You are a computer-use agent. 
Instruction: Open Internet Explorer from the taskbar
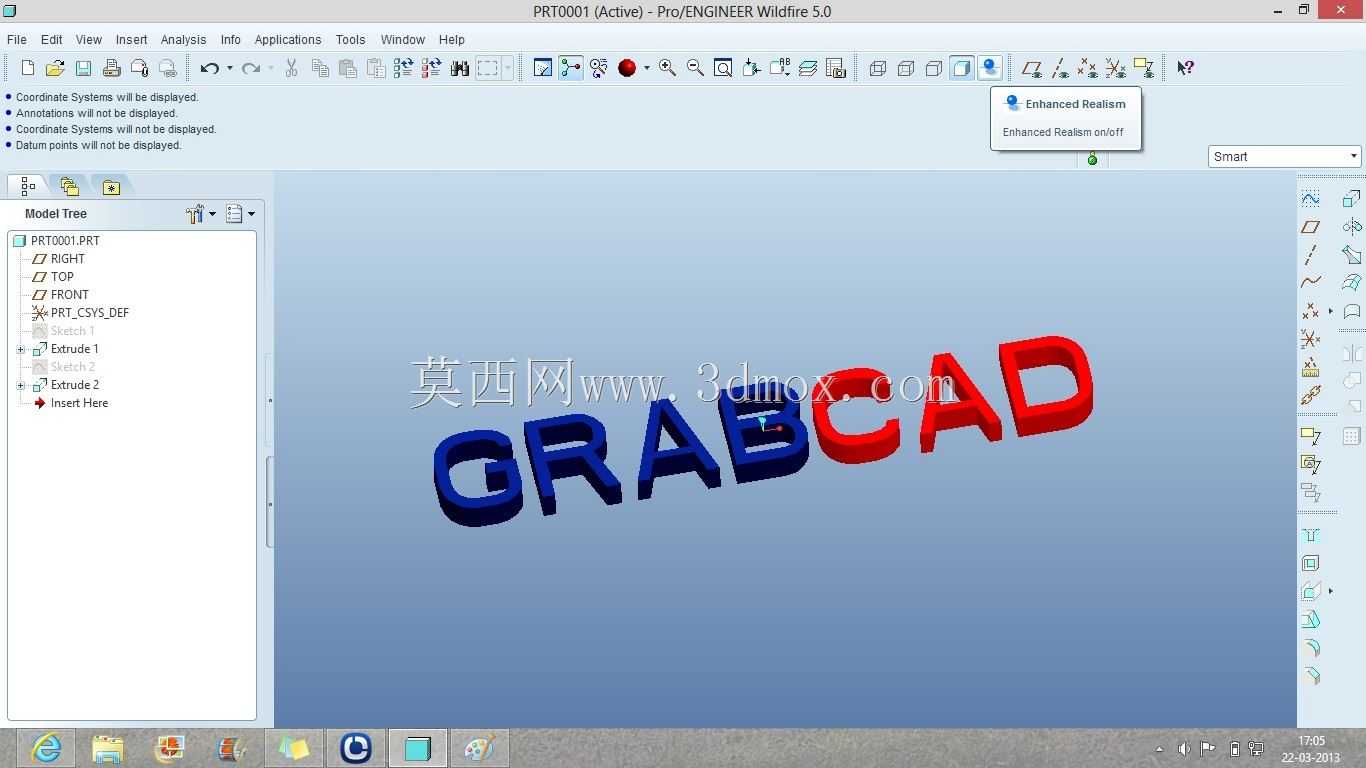pos(46,747)
